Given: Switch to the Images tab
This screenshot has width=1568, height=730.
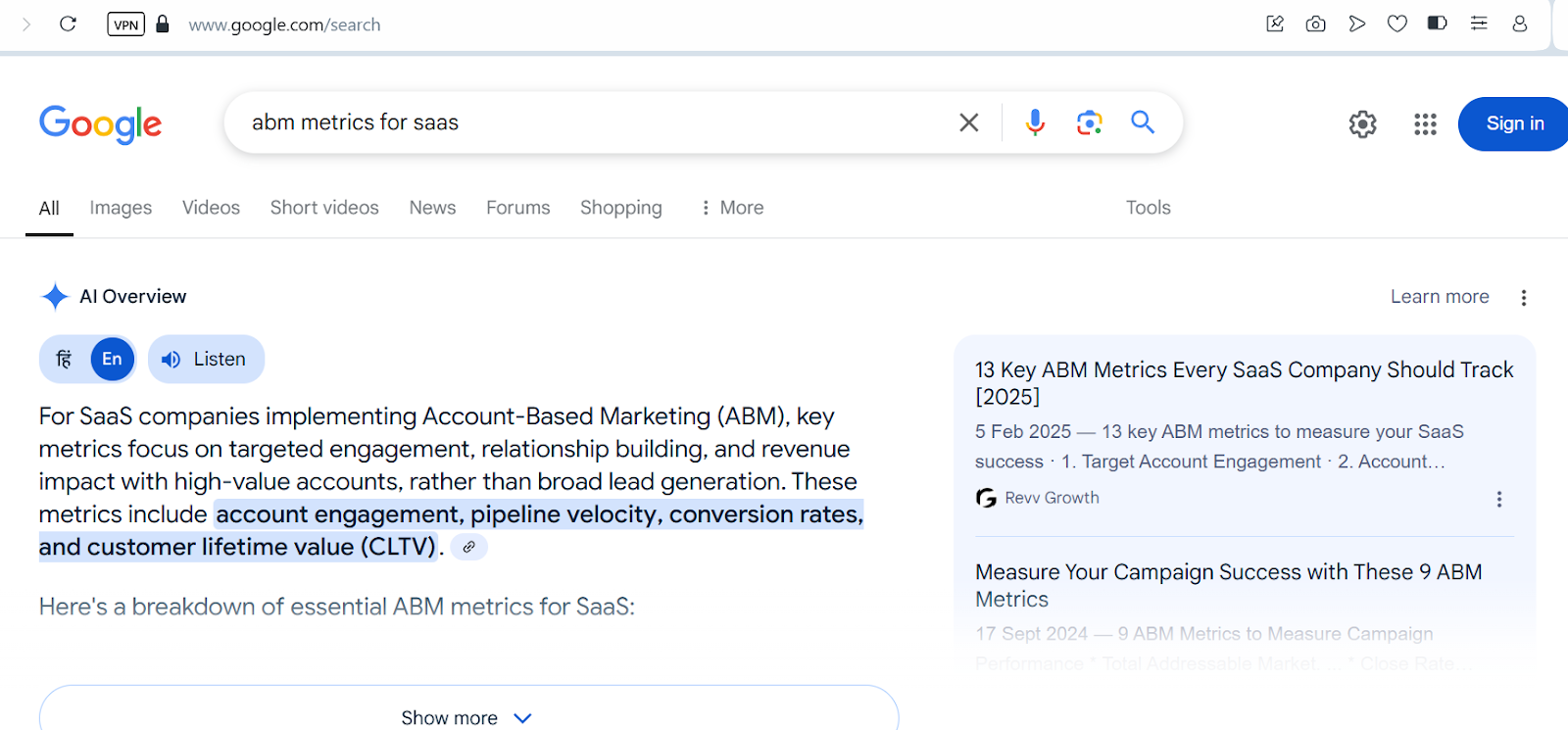Looking at the screenshot, I should (121, 208).
